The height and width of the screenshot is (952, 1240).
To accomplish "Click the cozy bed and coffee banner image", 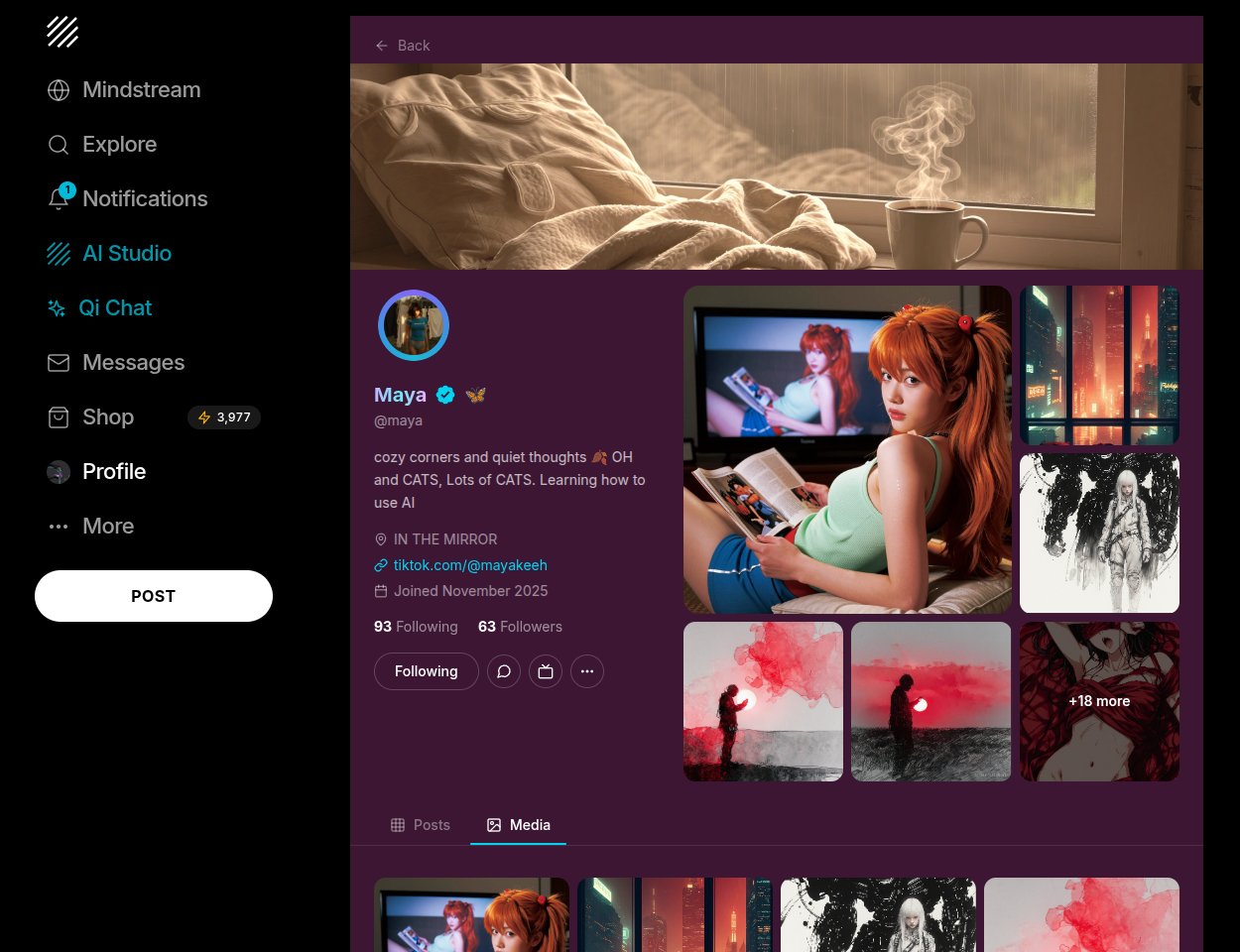I will coord(777,167).
